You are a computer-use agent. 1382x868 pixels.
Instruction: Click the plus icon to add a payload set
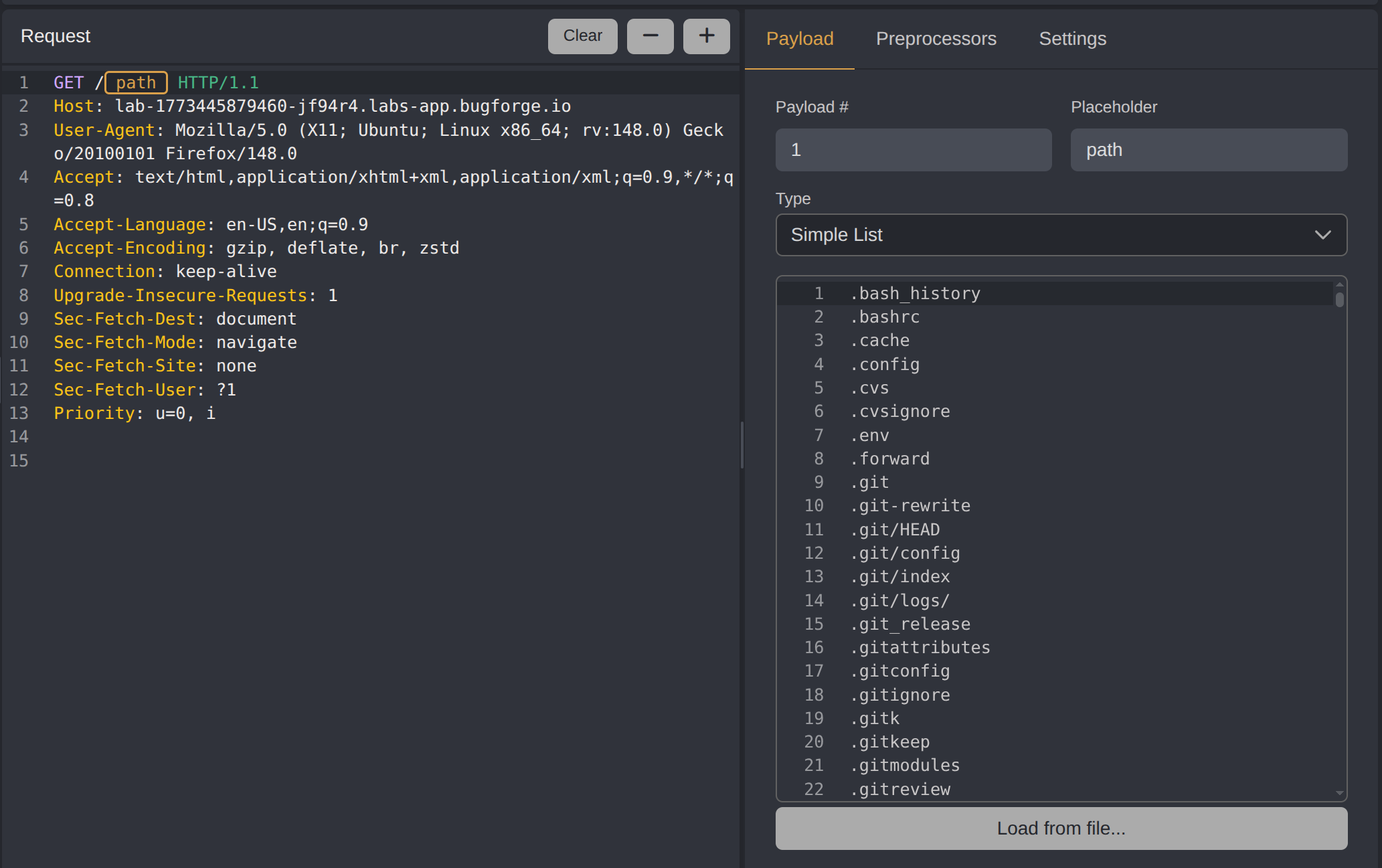coord(706,36)
